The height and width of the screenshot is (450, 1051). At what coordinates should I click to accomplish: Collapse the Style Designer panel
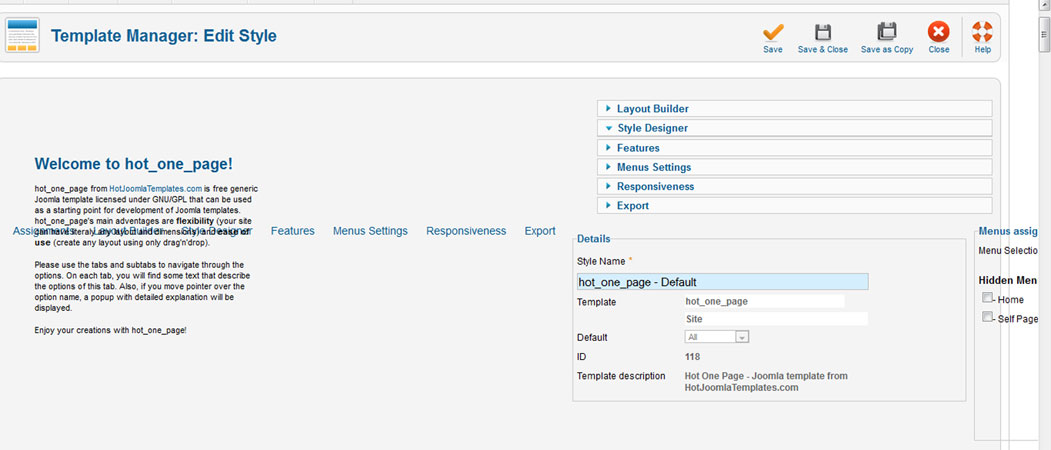(x=794, y=128)
